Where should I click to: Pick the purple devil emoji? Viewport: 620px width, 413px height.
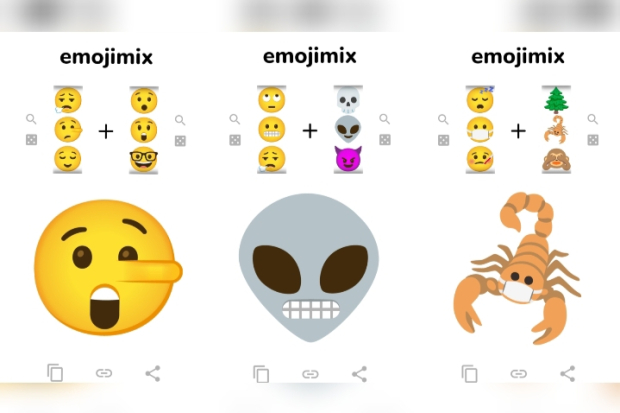point(348,158)
